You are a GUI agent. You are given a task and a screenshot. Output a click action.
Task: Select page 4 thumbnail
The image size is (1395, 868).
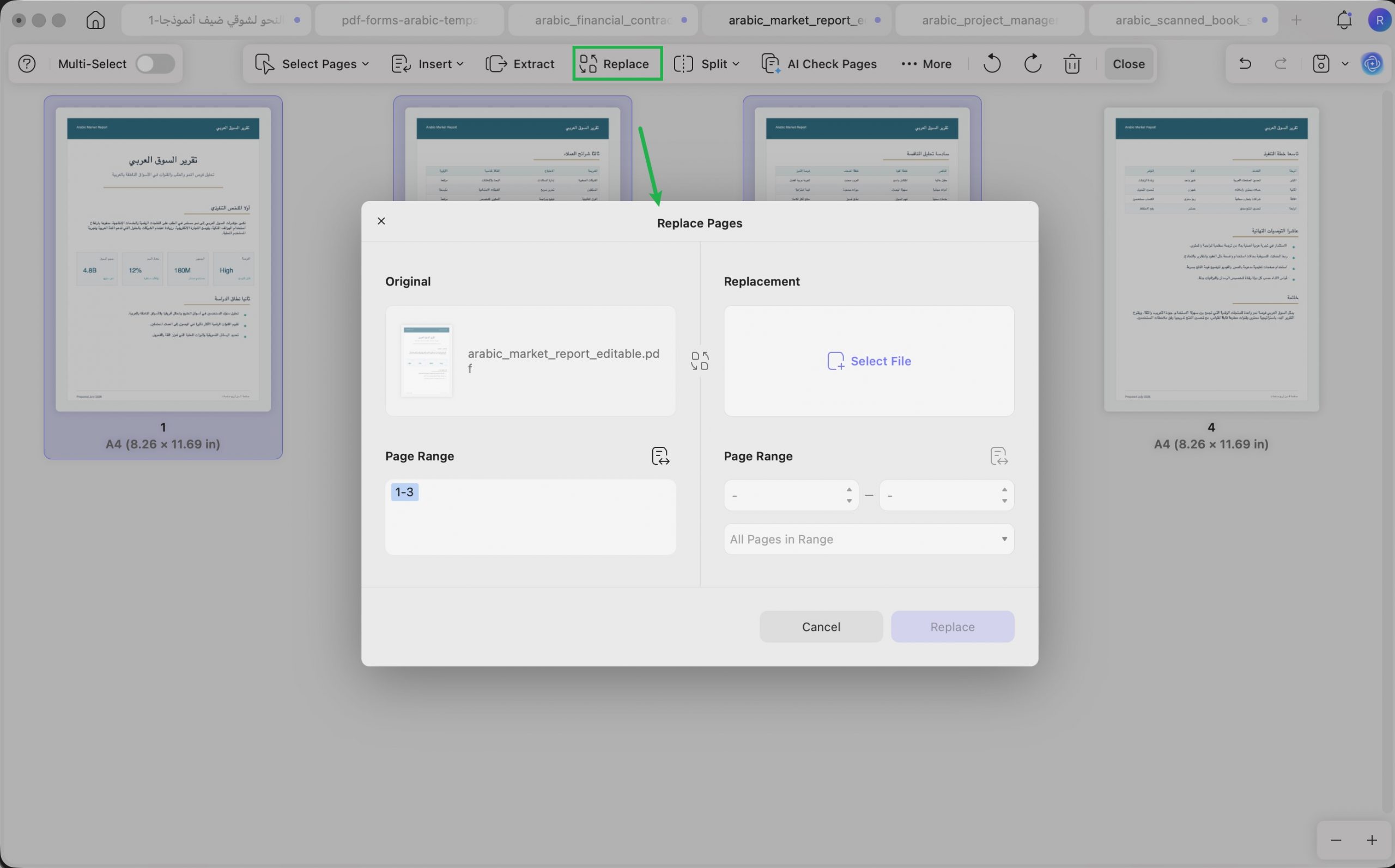point(1211,259)
